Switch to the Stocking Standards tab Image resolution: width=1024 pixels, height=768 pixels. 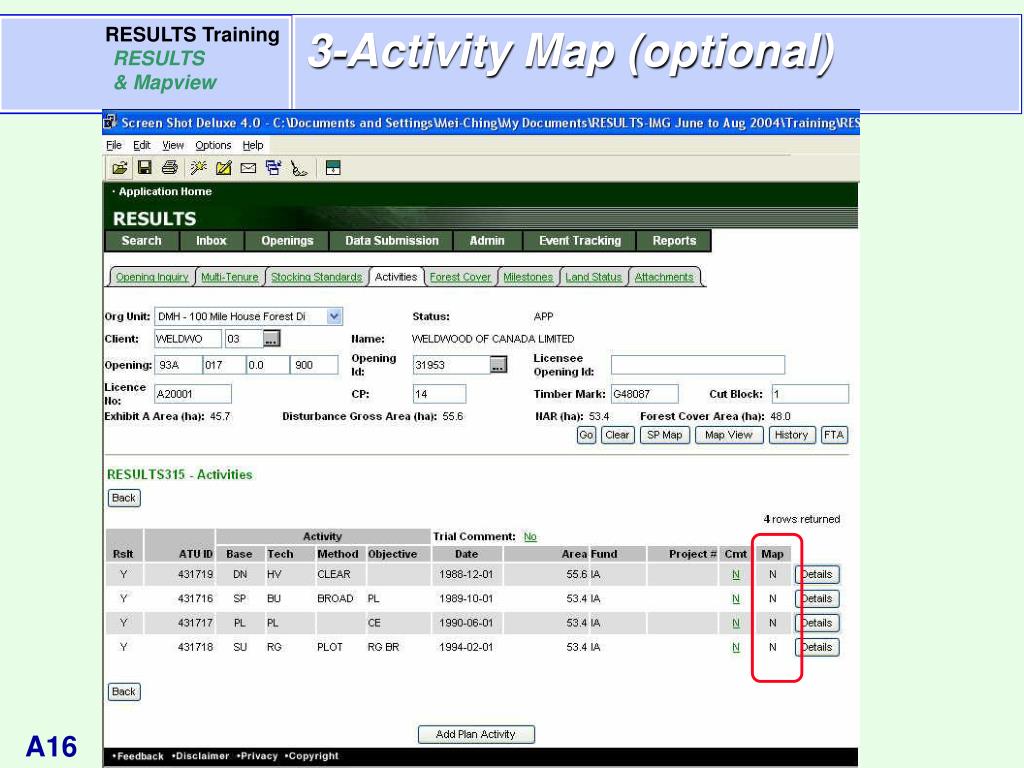tap(317, 277)
